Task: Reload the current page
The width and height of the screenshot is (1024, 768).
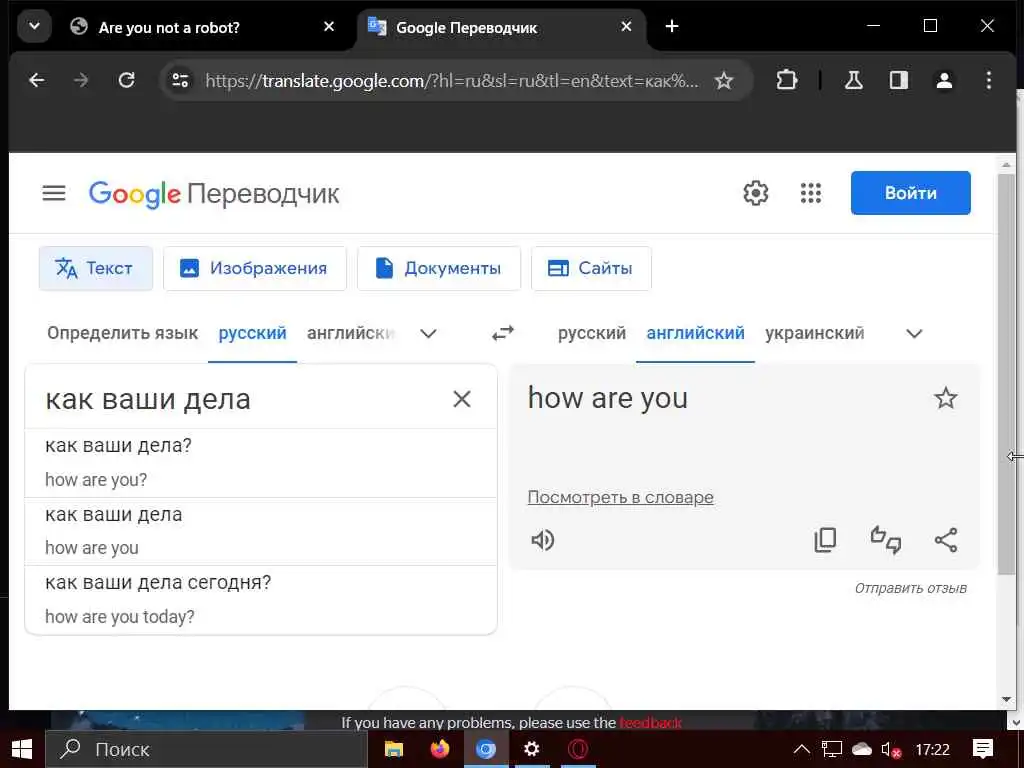Action: click(126, 80)
